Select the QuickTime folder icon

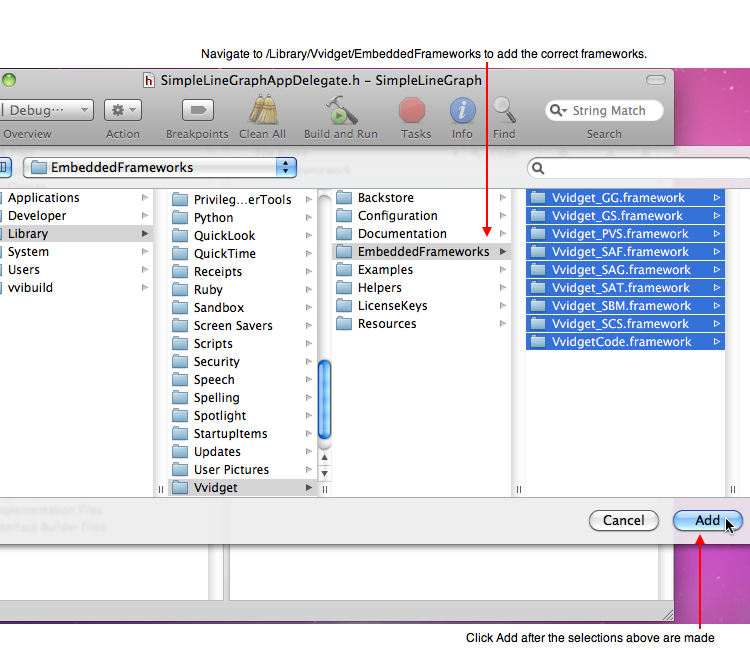(x=180, y=253)
